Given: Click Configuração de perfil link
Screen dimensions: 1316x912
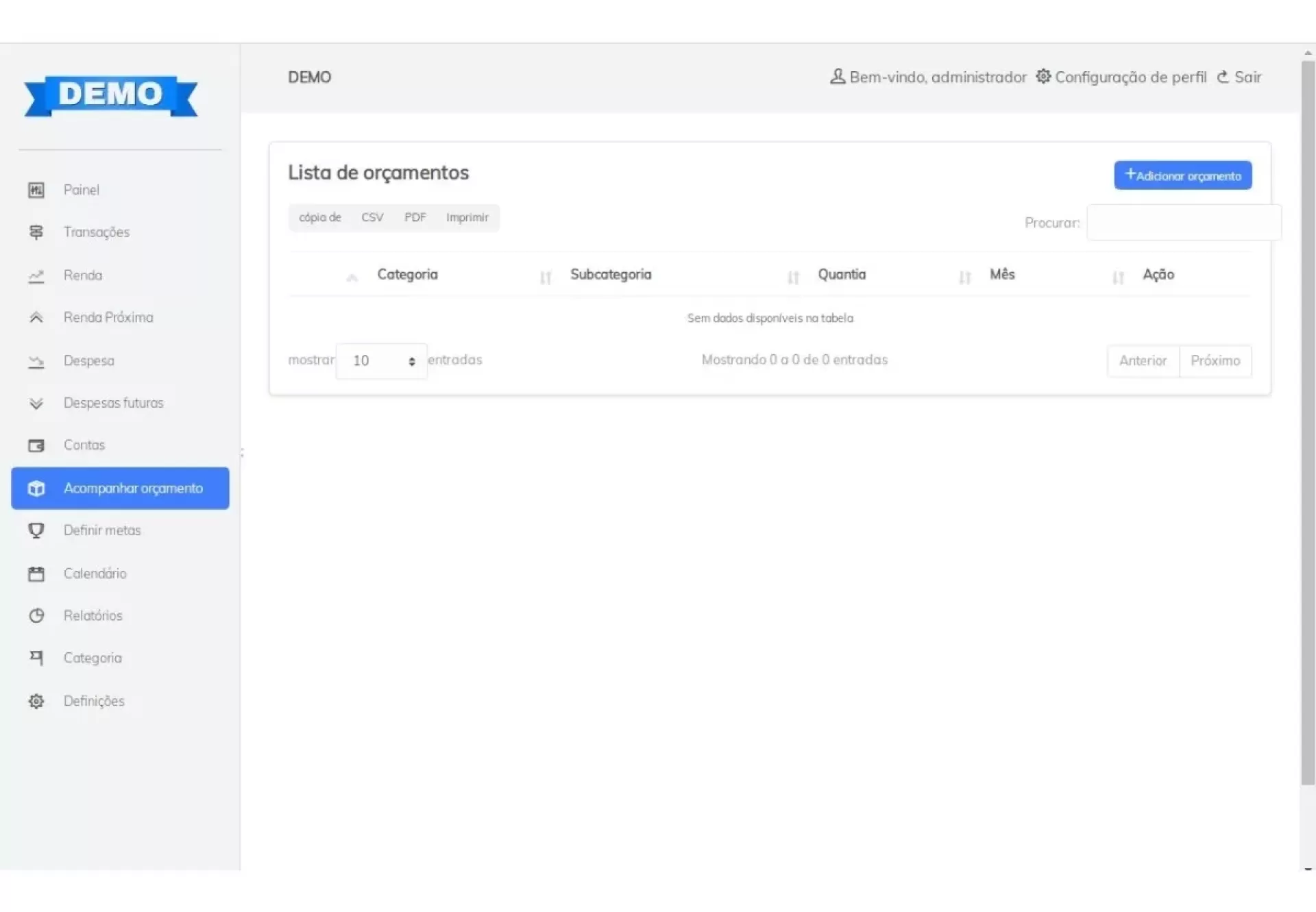Looking at the screenshot, I should [1130, 77].
